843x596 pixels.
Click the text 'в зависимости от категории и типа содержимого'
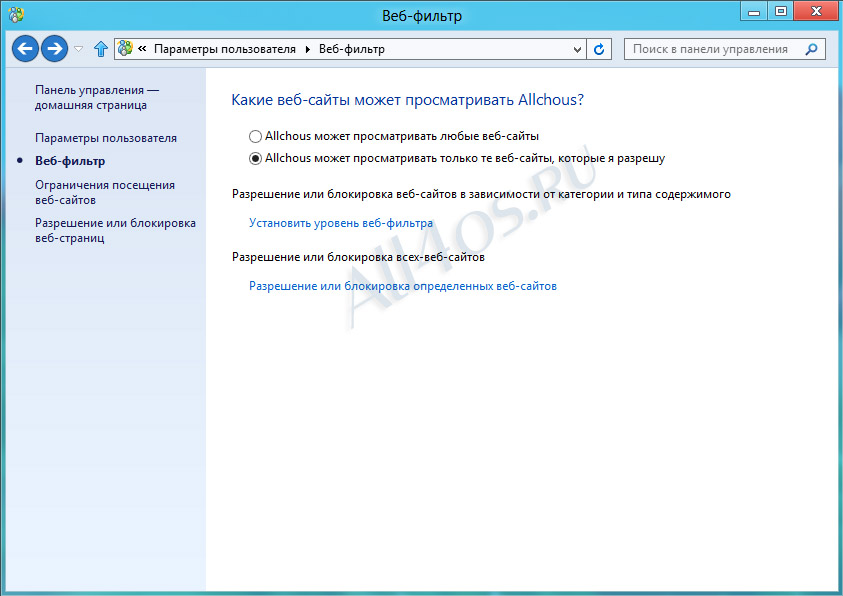(x=595, y=194)
